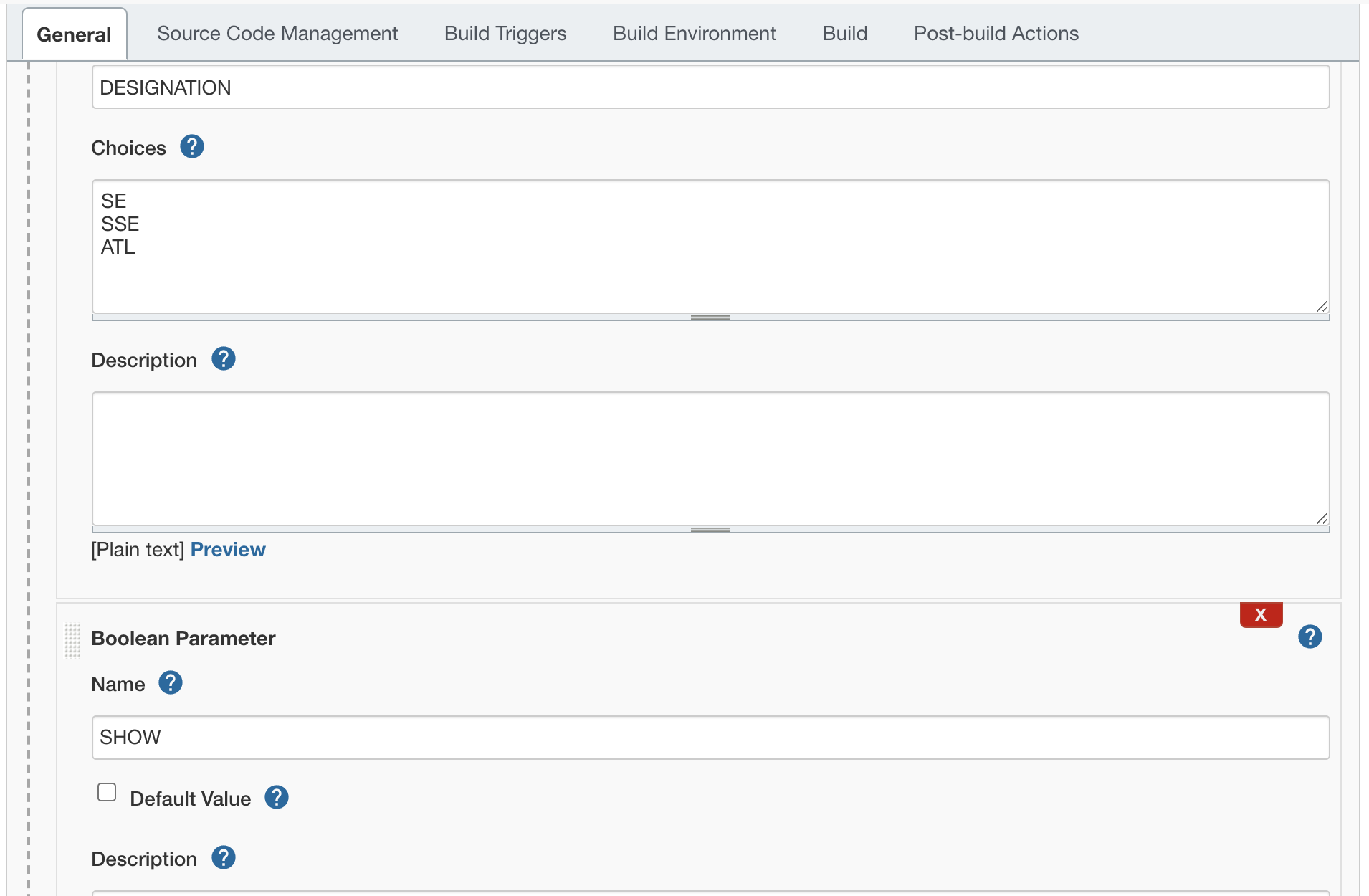Jump to the Build tab
Screen dimensions: 1369x896
[x=845, y=34]
